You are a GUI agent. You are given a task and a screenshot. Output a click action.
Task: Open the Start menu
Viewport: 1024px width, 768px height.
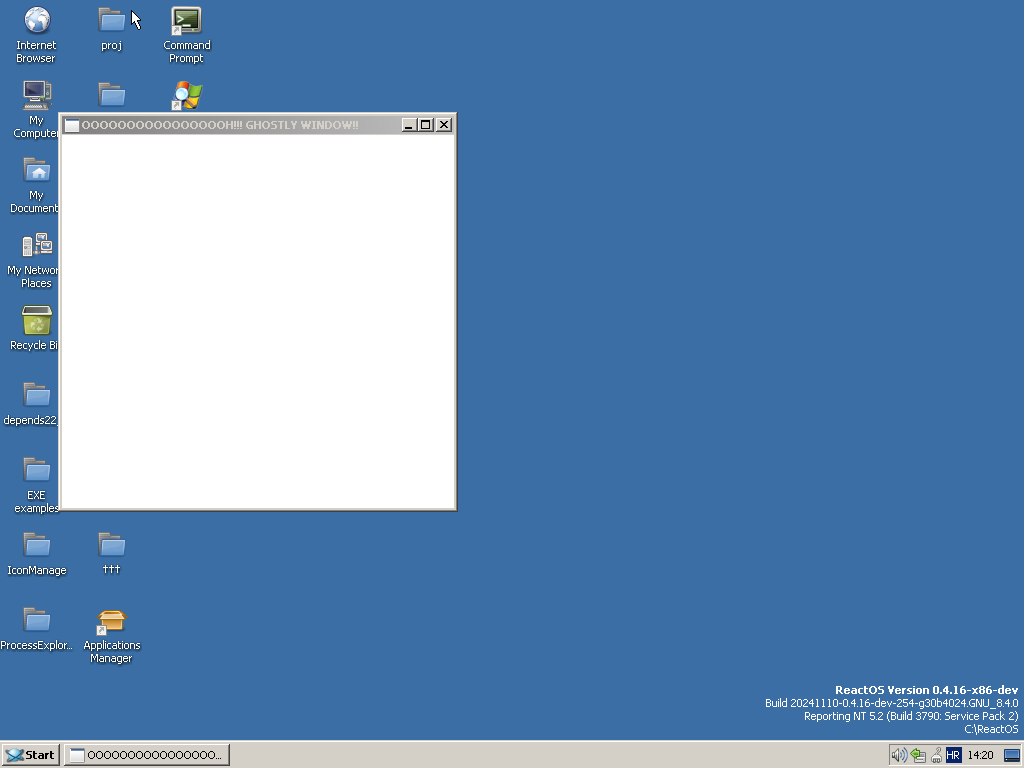point(30,755)
